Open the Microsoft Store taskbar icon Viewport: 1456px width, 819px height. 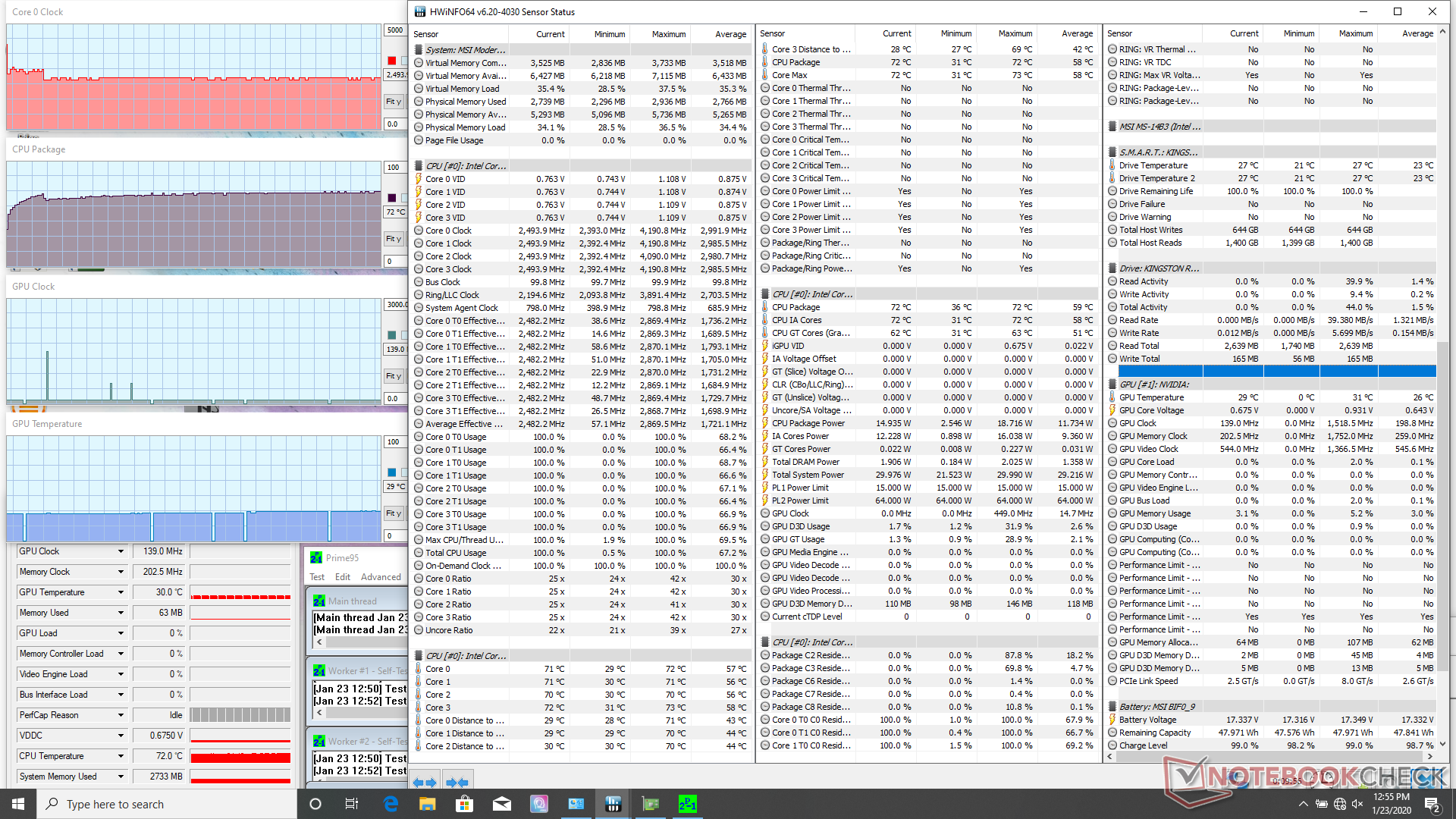464,804
